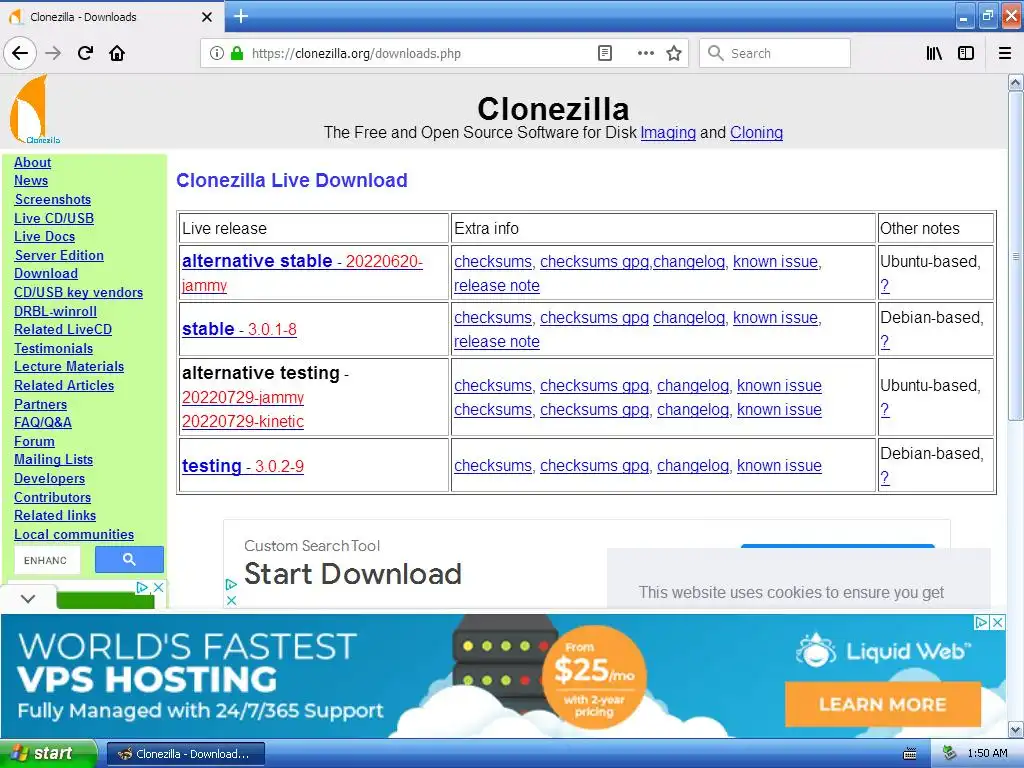Click AdChoices triangle beside Start Download ad
This screenshot has width=1024, height=768.
point(231,584)
